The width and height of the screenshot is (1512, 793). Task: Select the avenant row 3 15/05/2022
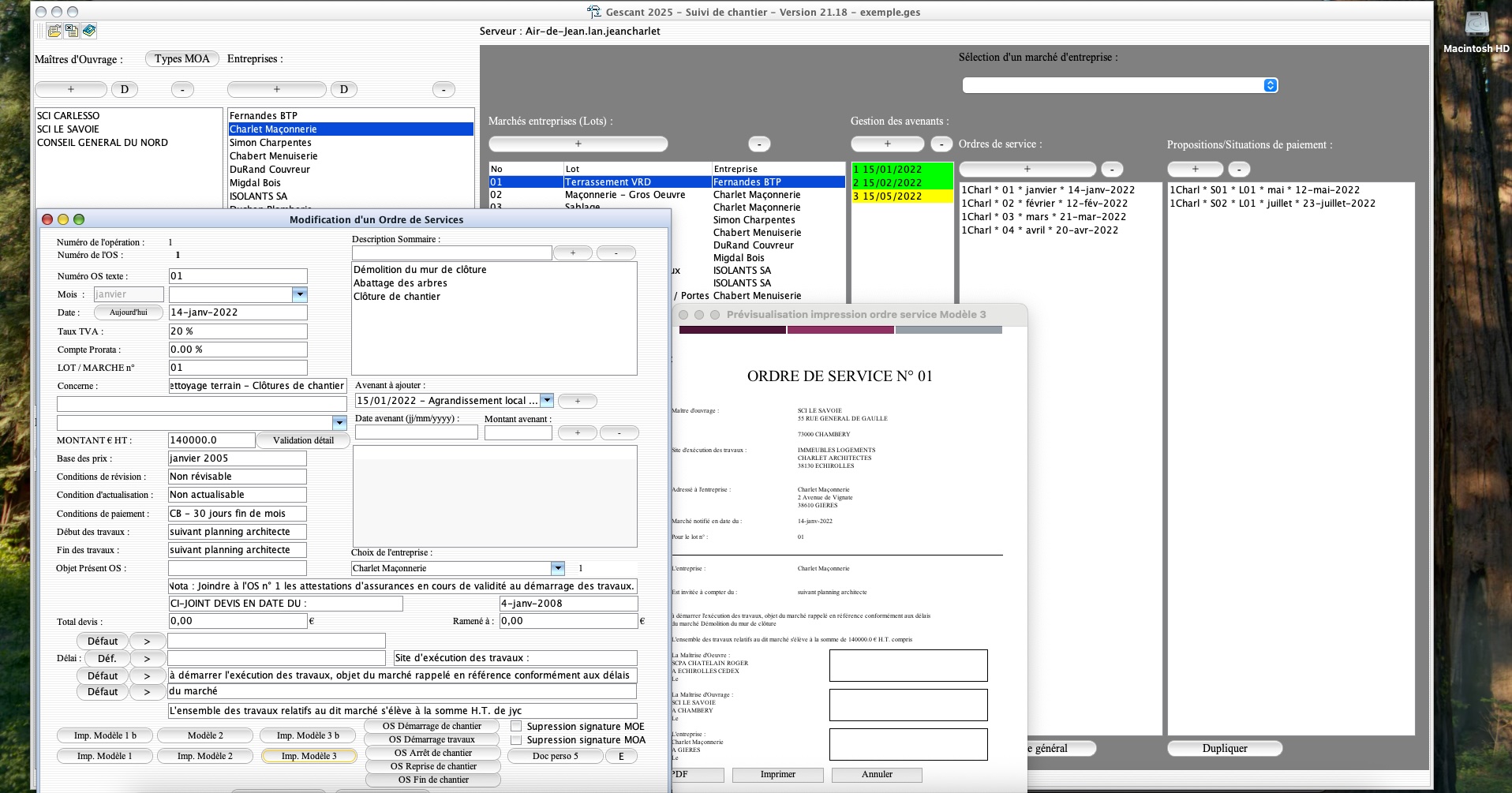click(902, 196)
